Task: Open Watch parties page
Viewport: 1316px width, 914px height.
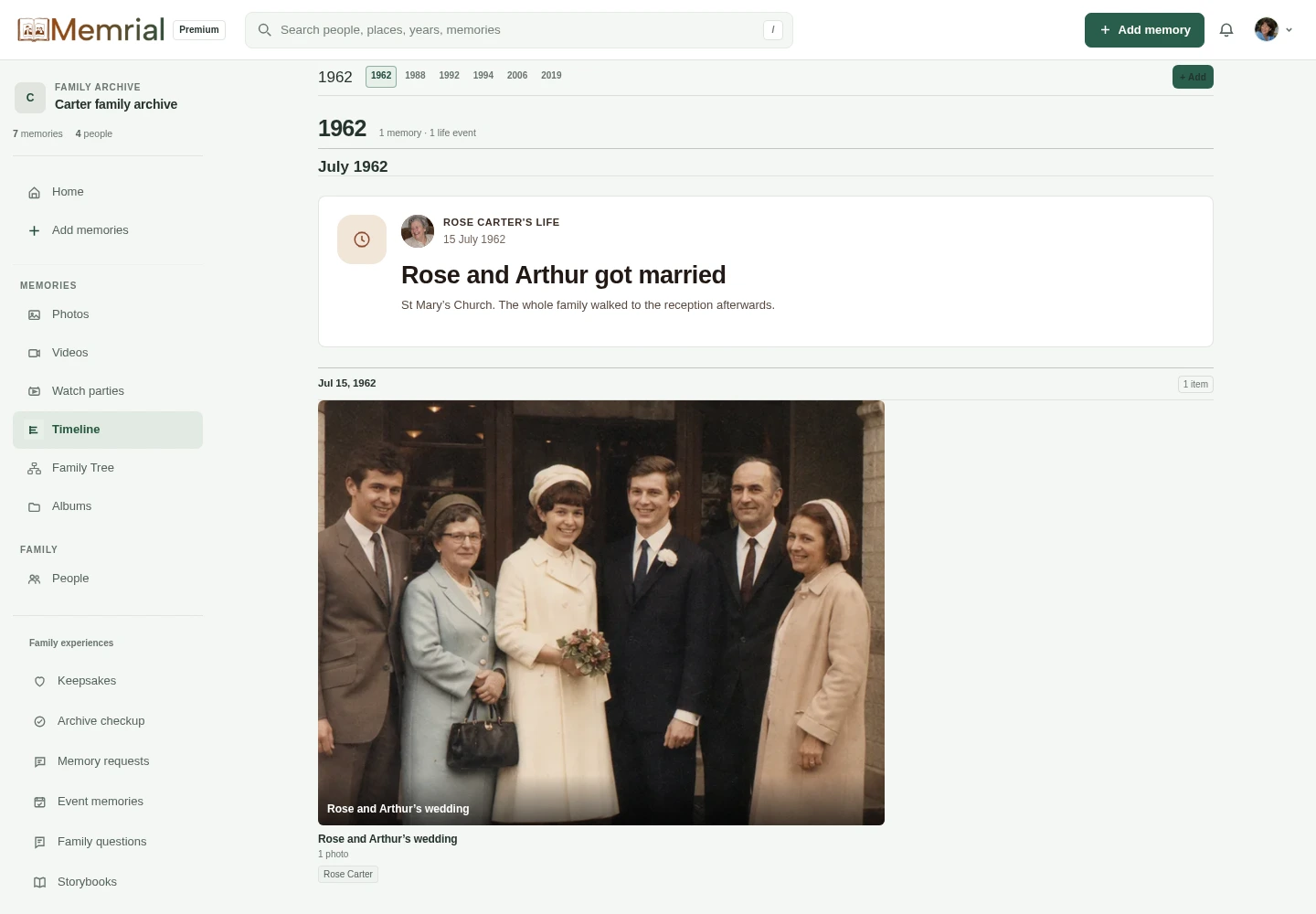Action: point(108,391)
